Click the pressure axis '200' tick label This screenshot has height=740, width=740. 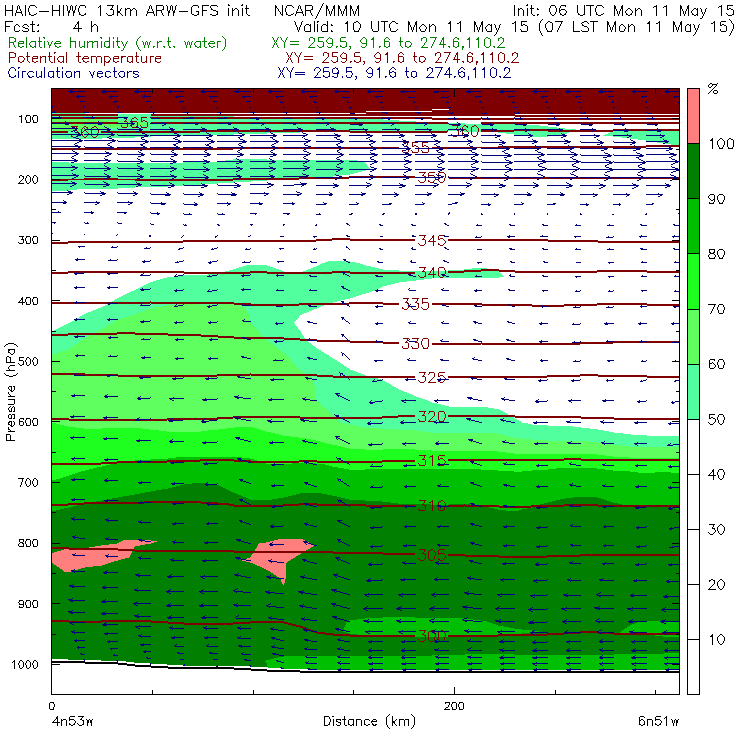28,179
